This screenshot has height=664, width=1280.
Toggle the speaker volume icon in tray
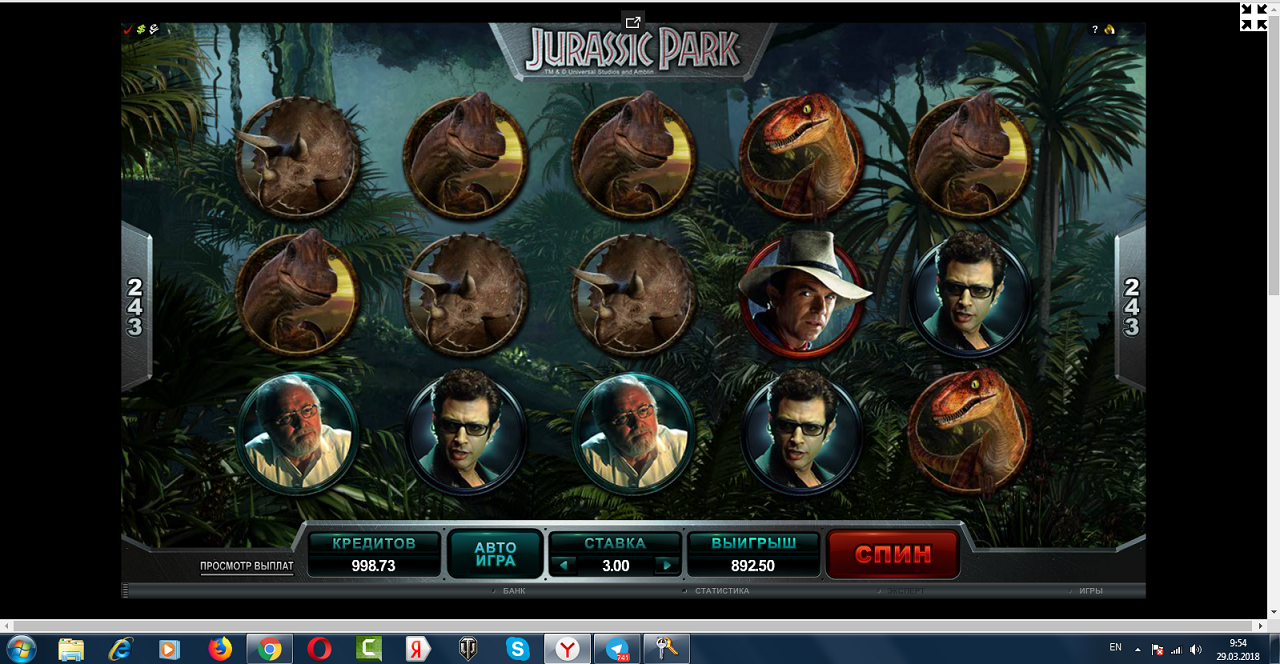point(1196,649)
